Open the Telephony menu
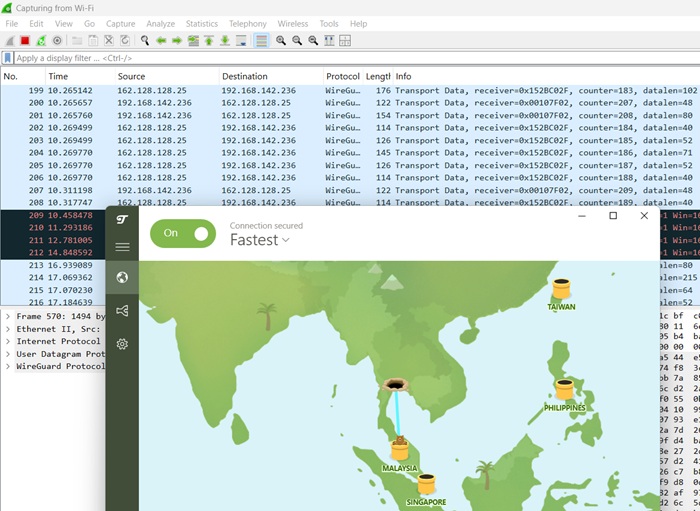Screen dimensions: 700x511 (x=248, y=24)
